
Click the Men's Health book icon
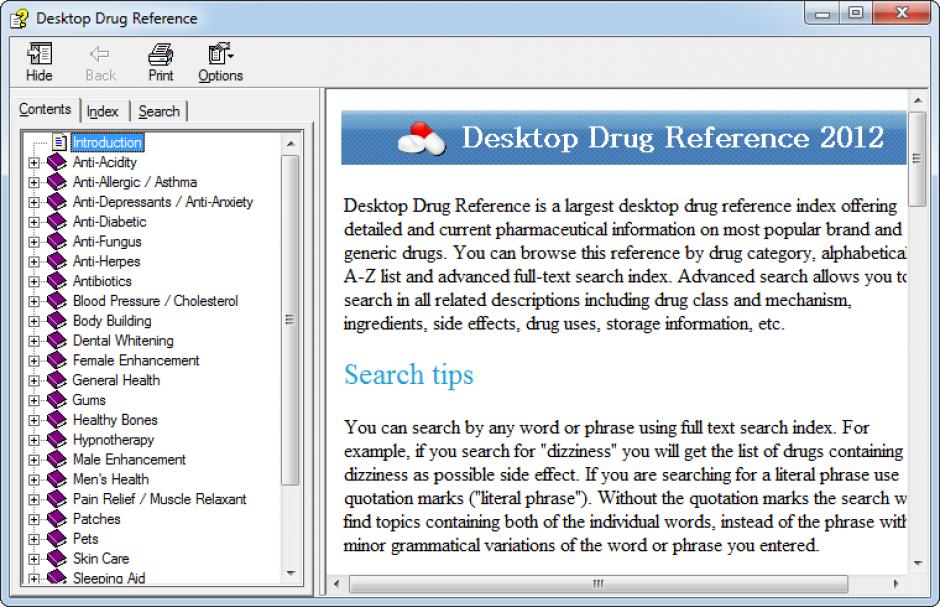[57, 478]
